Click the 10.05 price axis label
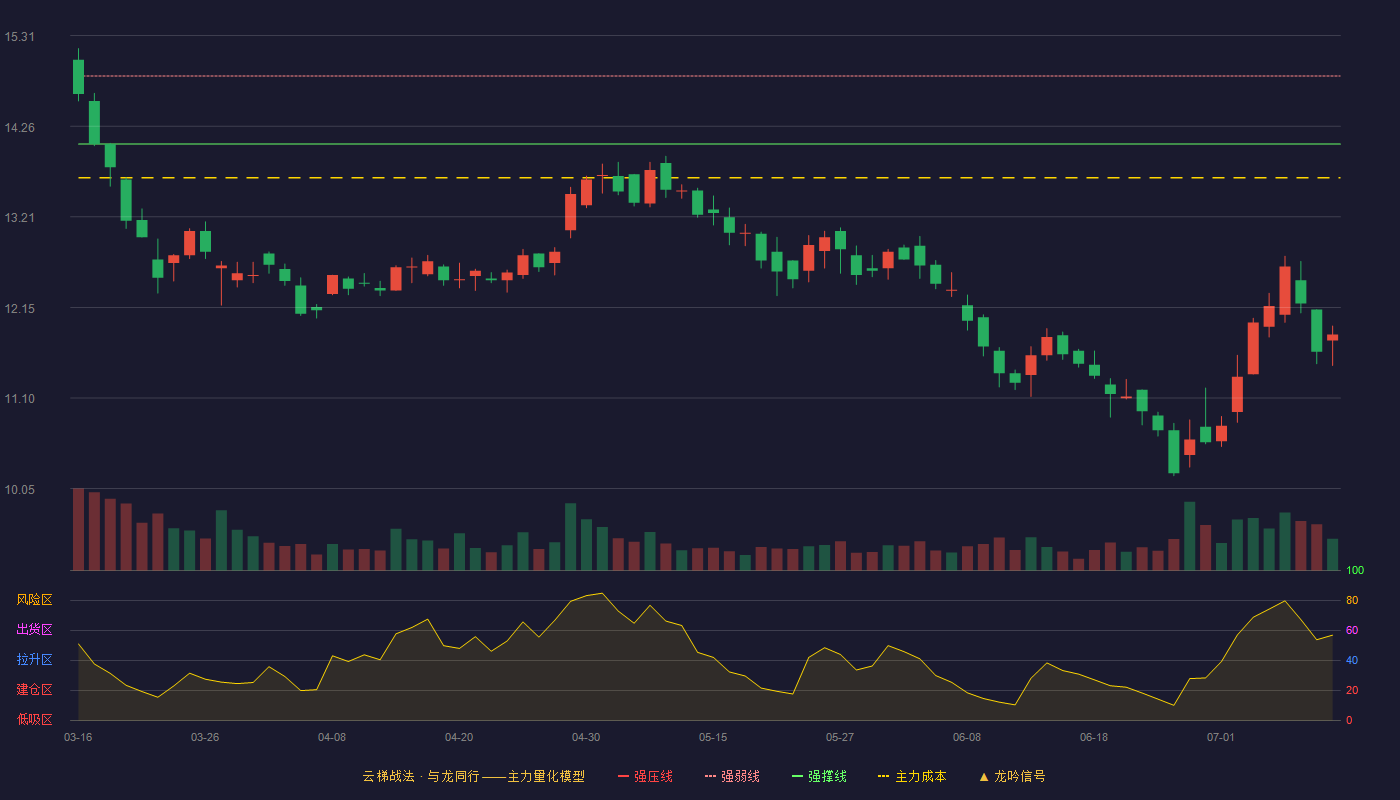Viewport: 1400px width, 800px height. click(x=20, y=489)
